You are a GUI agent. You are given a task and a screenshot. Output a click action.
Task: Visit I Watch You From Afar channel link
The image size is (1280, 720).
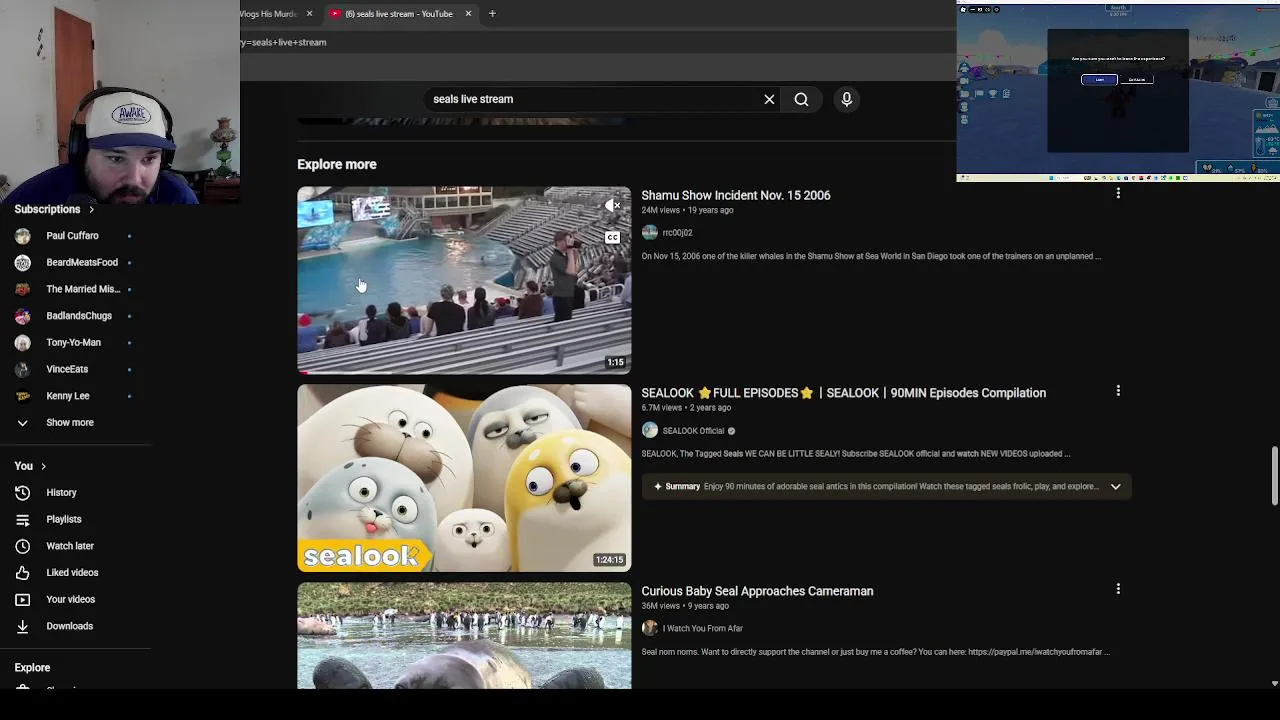click(702, 629)
